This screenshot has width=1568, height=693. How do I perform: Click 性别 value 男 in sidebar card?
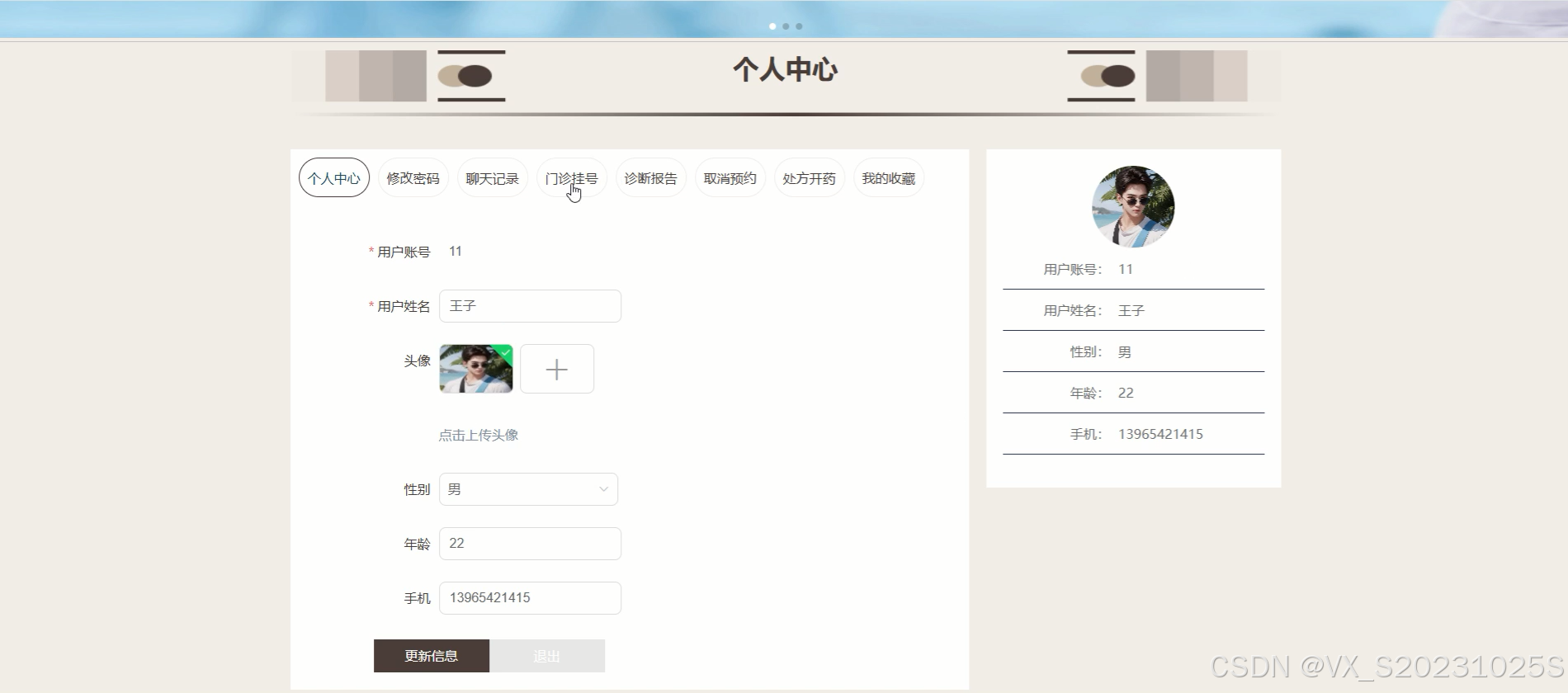coord(1125,351)
